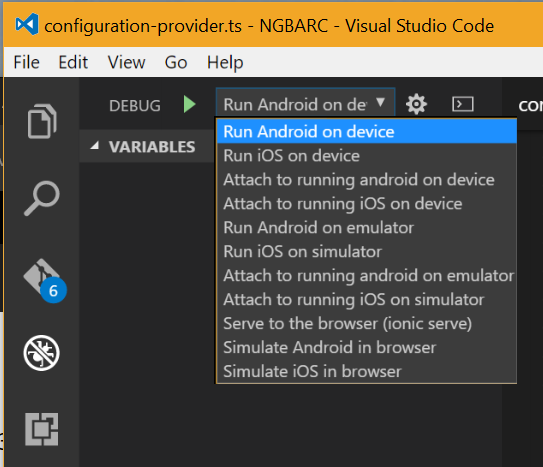Open the Extensions icon in sidebar
The height and width of the screenshot is (467, 543).
coord(42,429)
